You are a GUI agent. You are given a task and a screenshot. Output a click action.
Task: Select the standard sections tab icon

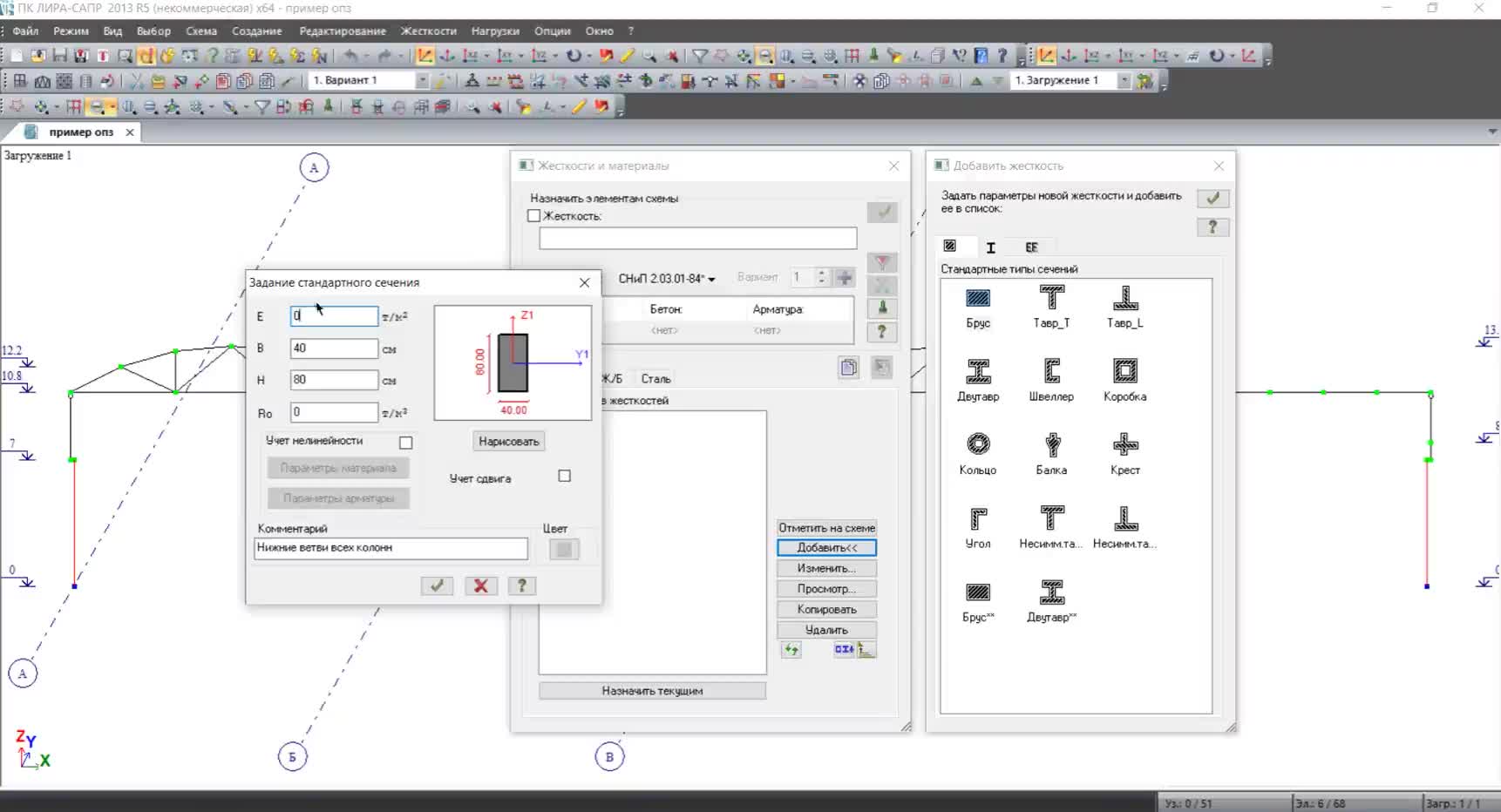click(950, 247)
